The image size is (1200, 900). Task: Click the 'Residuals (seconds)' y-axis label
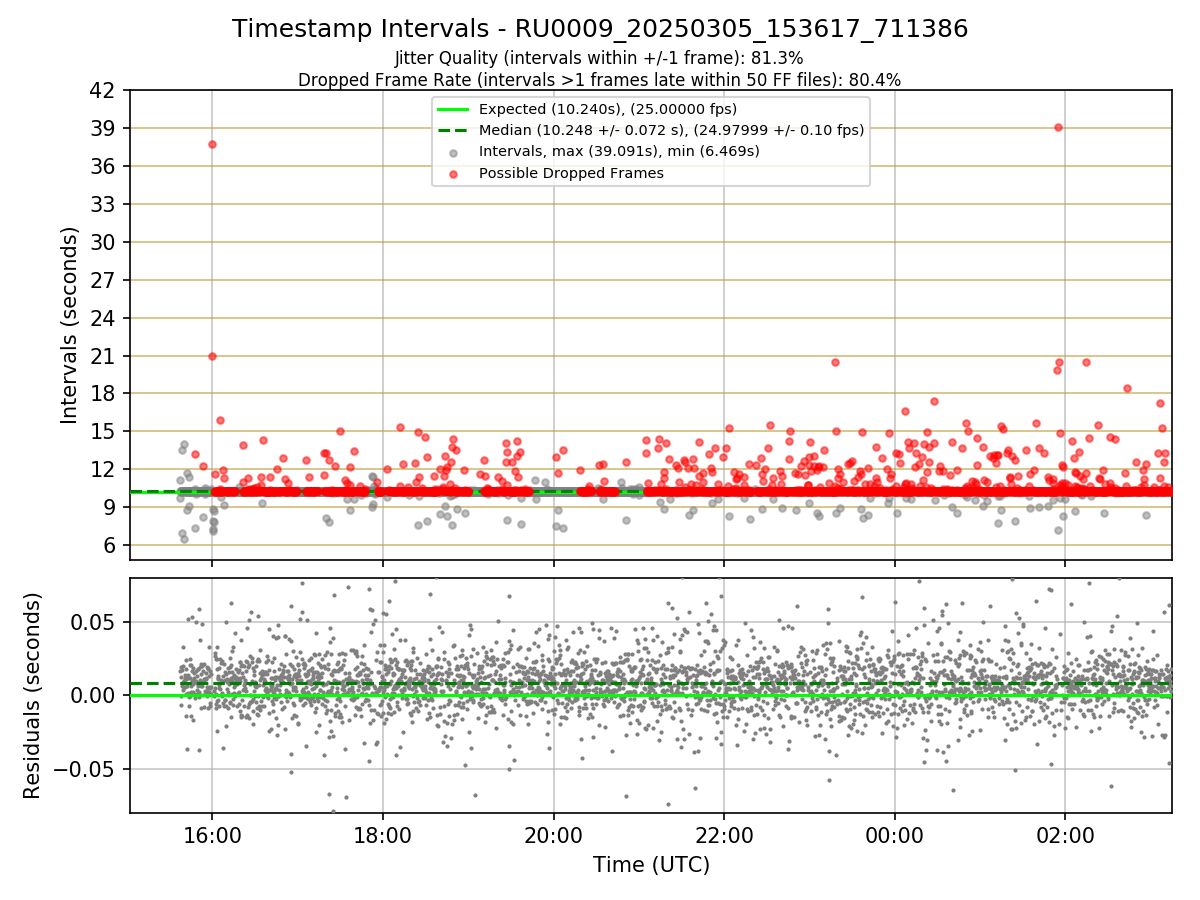33,695
